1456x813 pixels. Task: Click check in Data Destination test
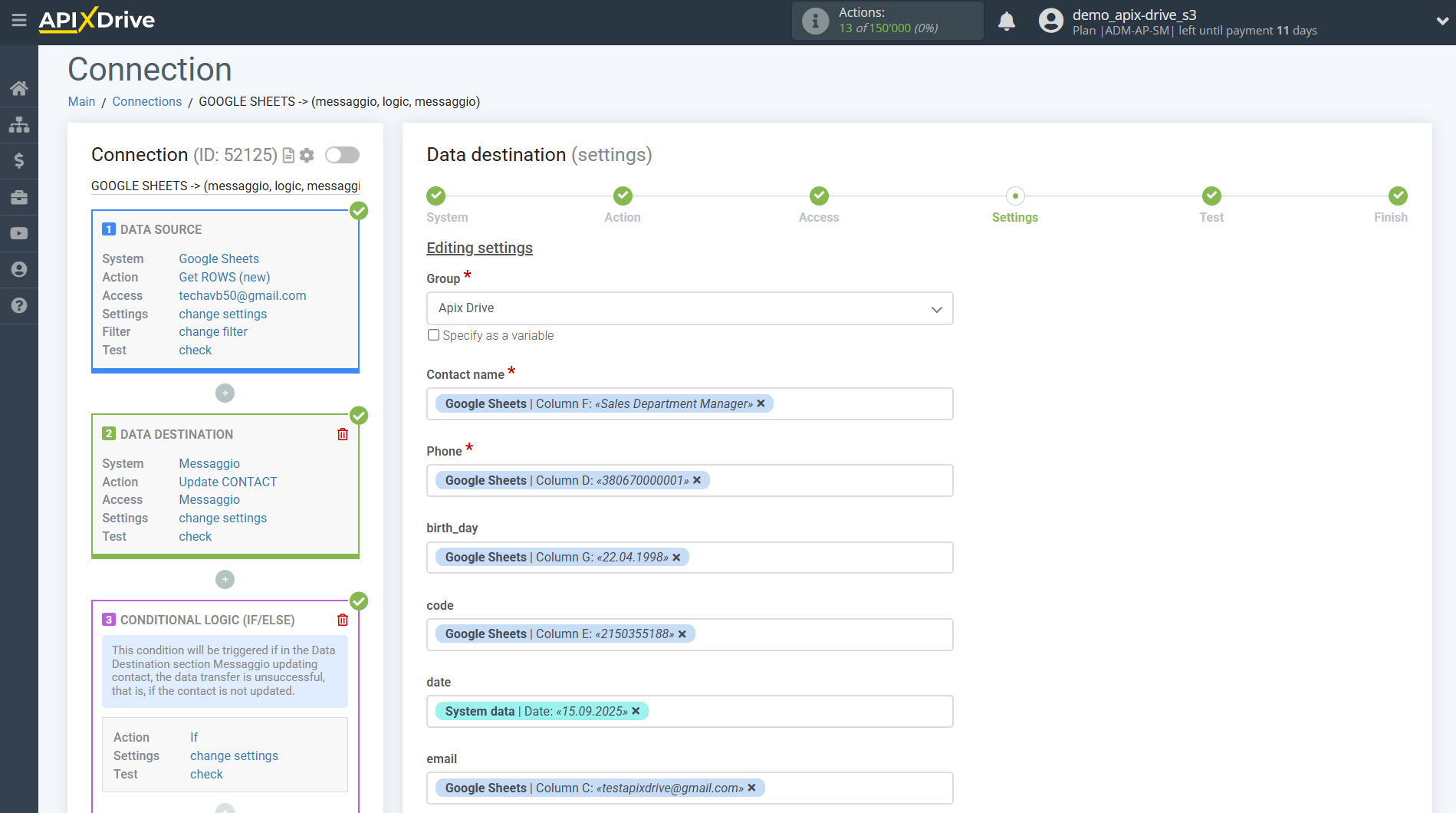(196, 536)
